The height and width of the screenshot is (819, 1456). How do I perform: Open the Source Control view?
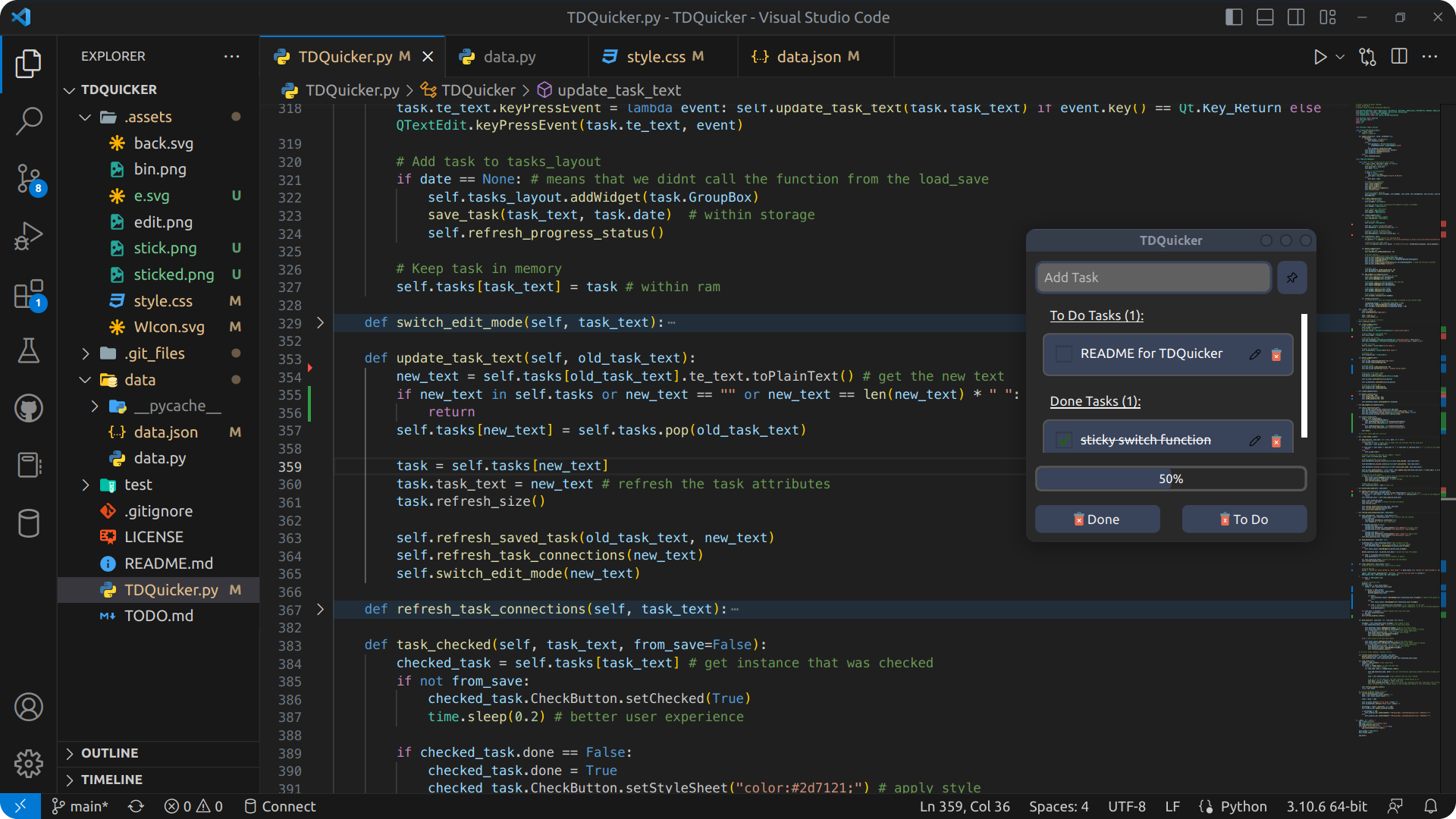(29, 179)
